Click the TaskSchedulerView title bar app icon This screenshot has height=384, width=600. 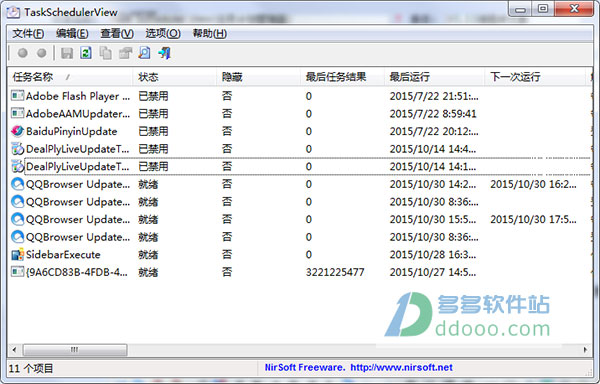[13, 12]
